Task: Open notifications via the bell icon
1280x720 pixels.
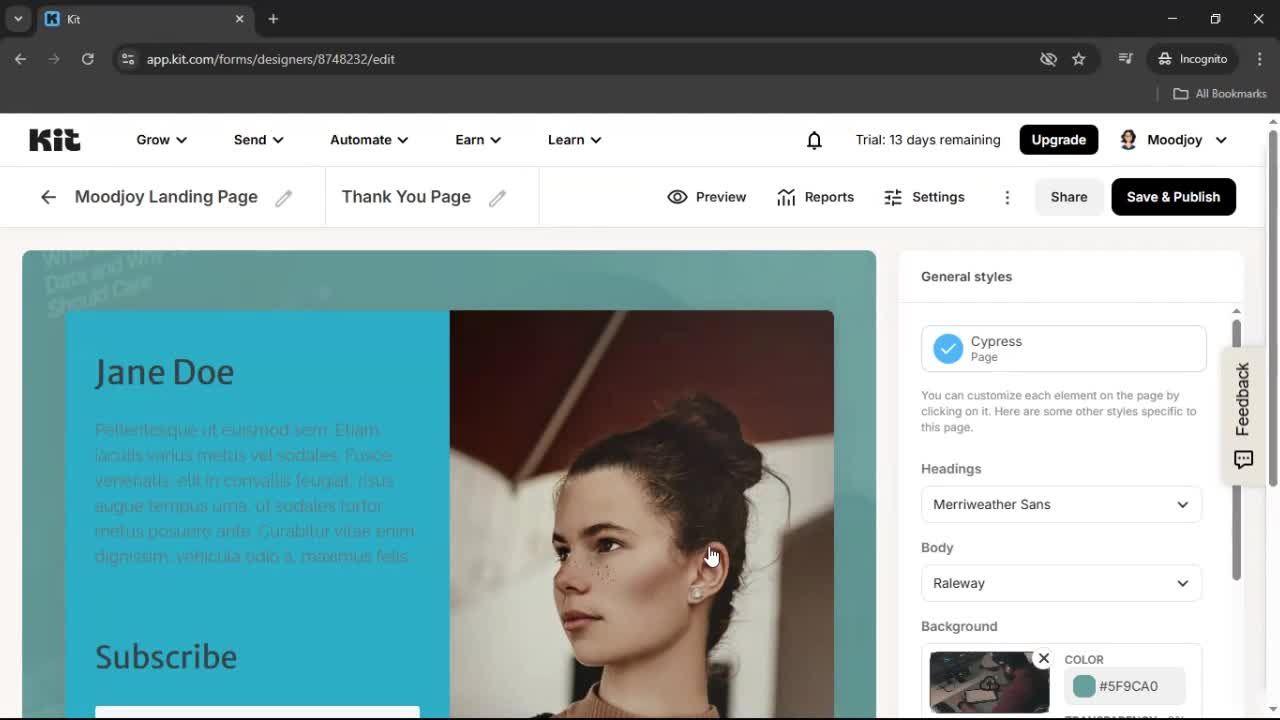Action: tap(814, 140)
